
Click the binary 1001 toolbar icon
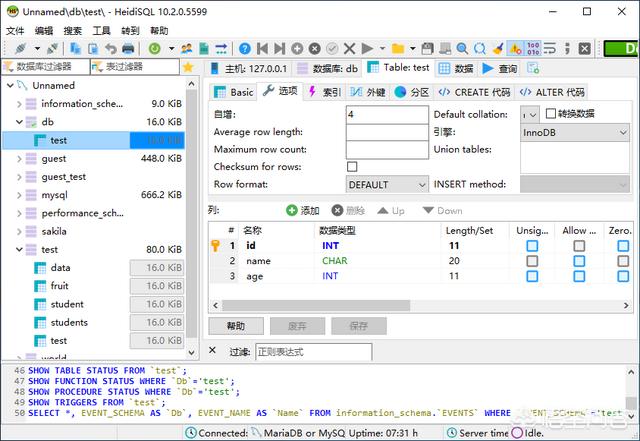click(533, 49)
